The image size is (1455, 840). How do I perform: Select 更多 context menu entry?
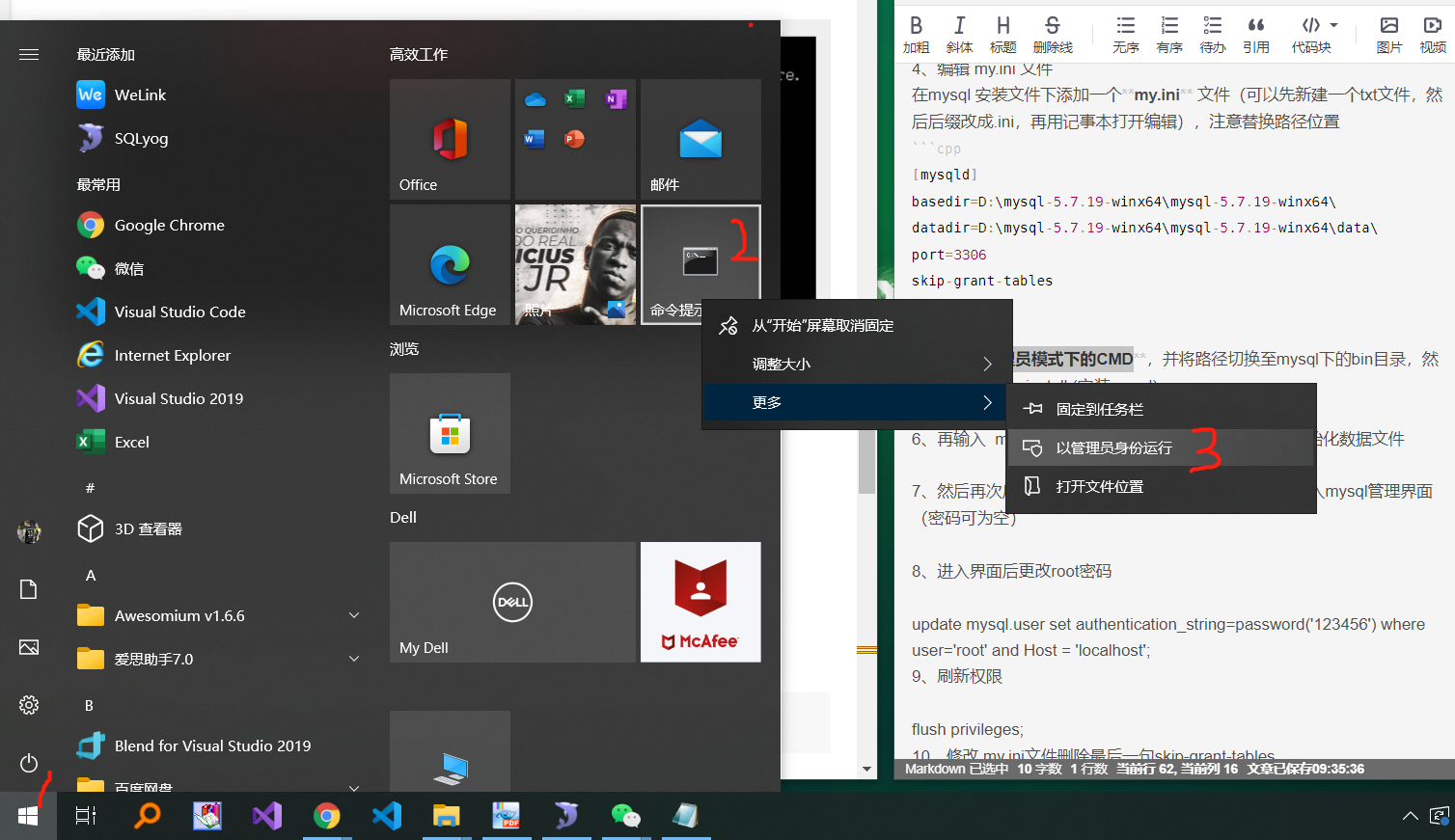coord(857,403)
